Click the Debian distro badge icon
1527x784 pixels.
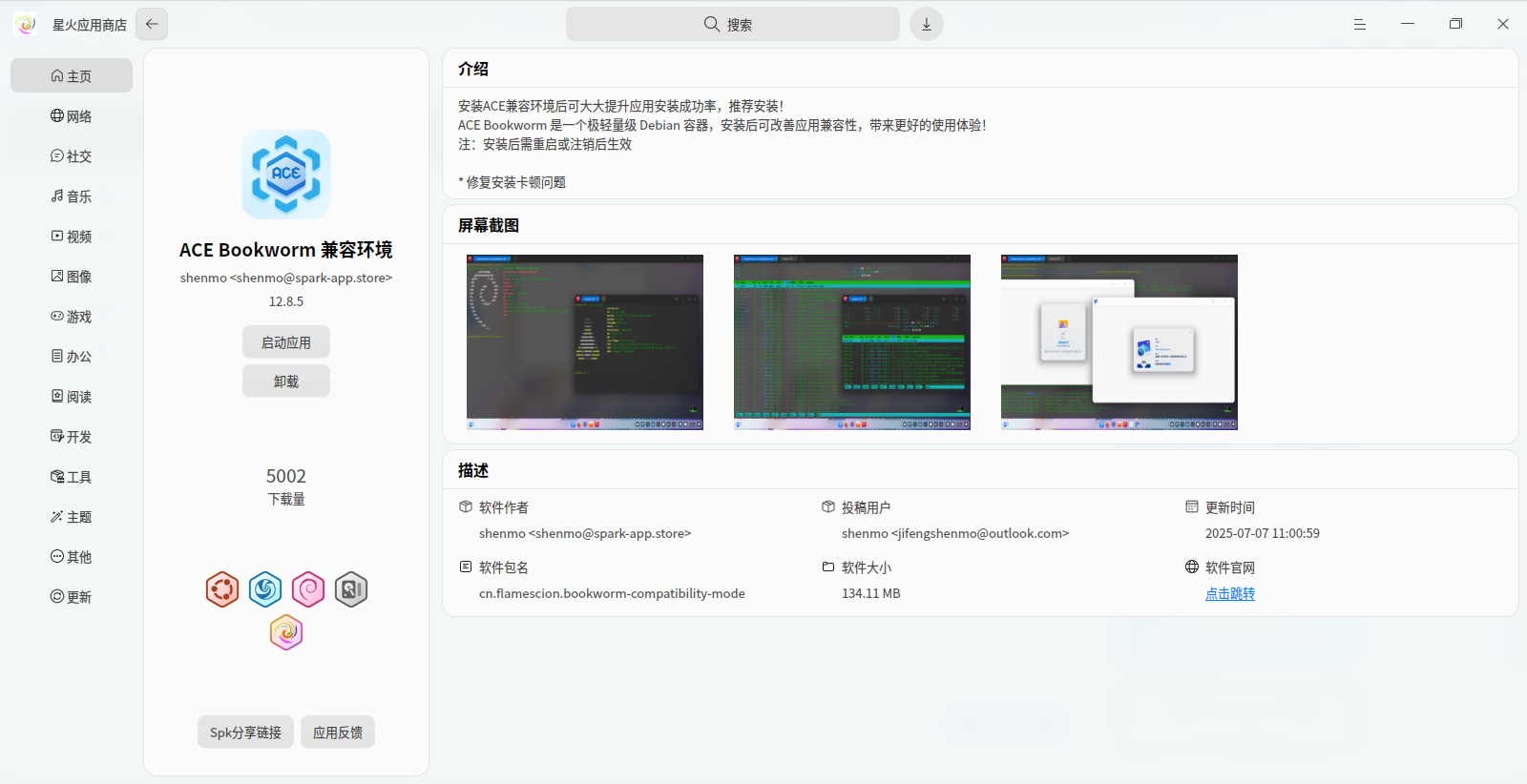coord(308,589)
